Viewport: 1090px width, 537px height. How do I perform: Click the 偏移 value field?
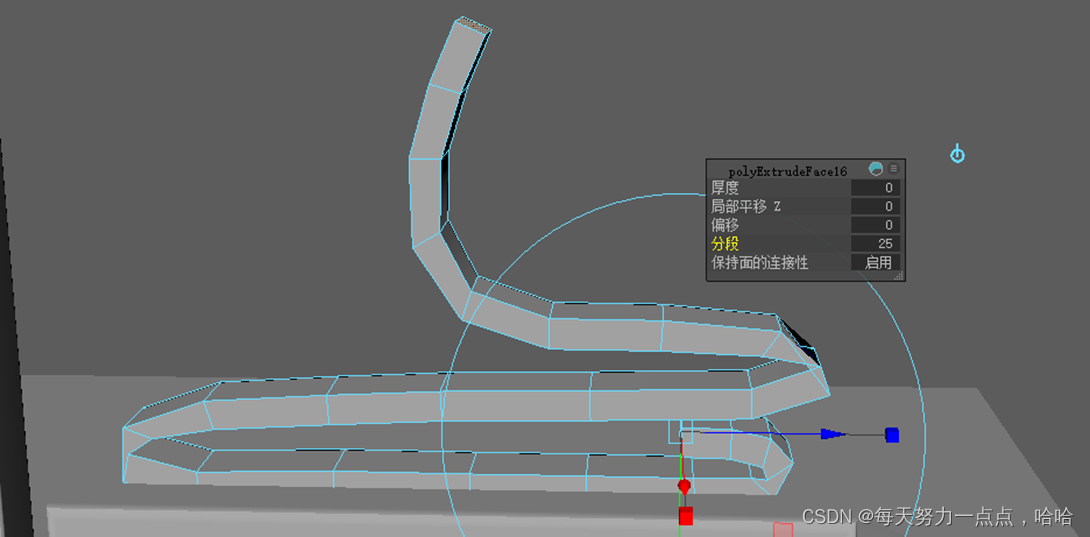(x=876, y=225)
